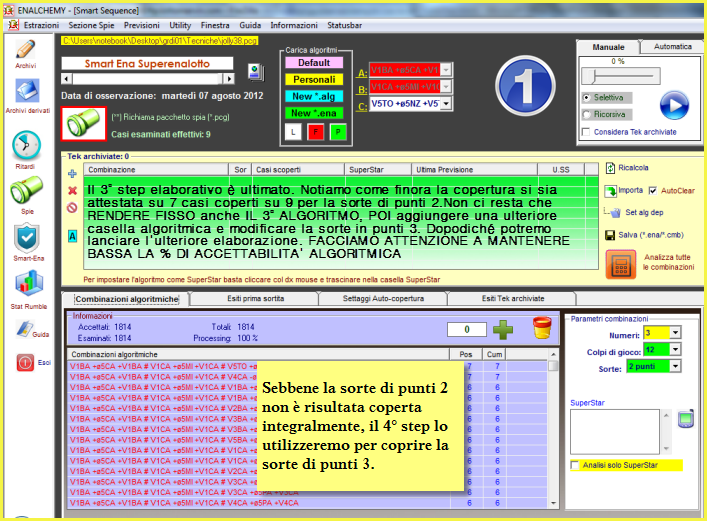This screenshot has height=521, width=707.
Task: Switch to Settaggi Auto-copertura tab
Action: (x=383, y=299)
